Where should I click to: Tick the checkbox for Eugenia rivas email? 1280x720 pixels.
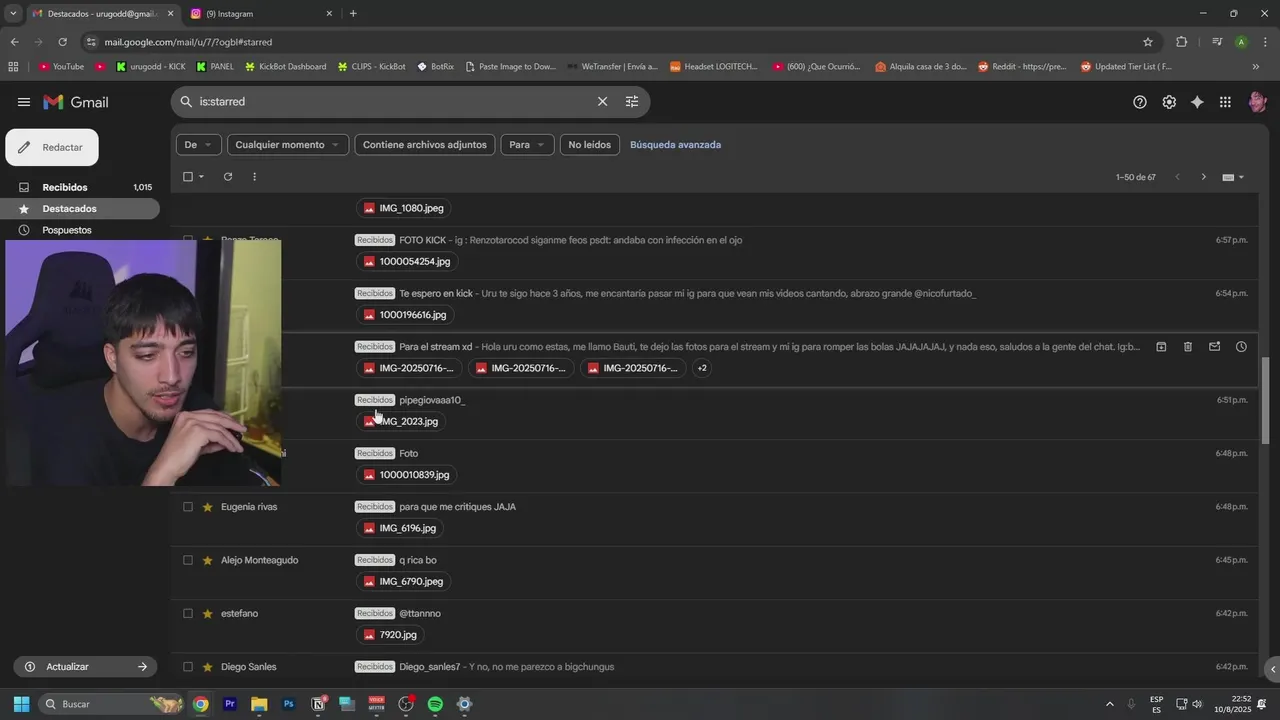(x=188, y=507)
